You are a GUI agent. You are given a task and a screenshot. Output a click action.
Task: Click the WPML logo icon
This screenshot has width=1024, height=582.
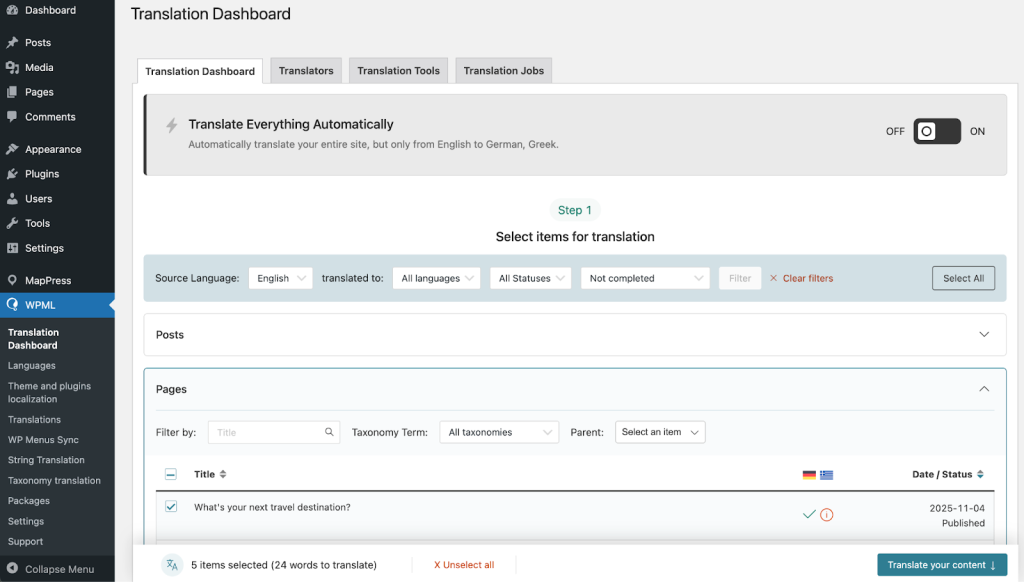(x=12, y=305)
